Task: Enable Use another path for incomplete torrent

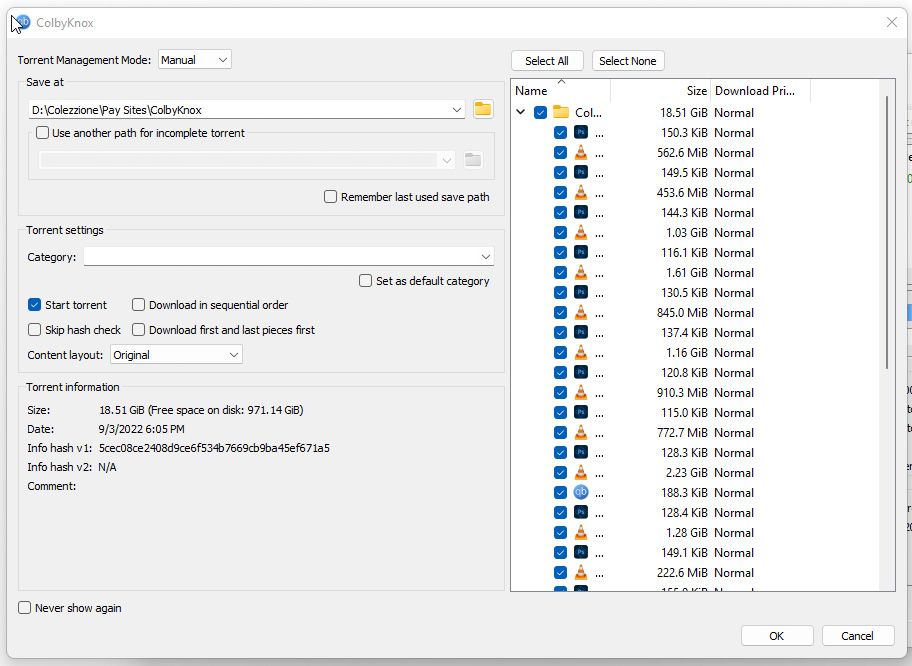Action: [42, 132]
